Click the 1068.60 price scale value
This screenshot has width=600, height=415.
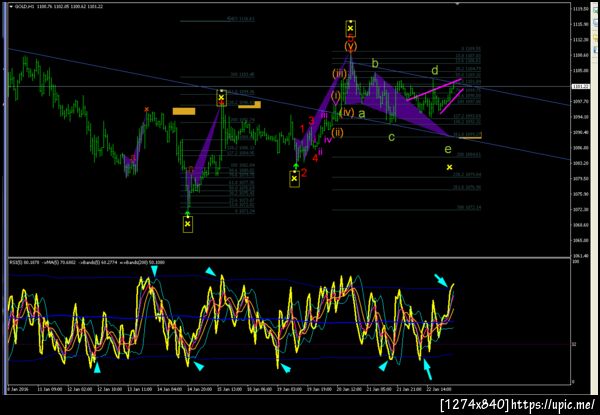(x=580, y=225)
